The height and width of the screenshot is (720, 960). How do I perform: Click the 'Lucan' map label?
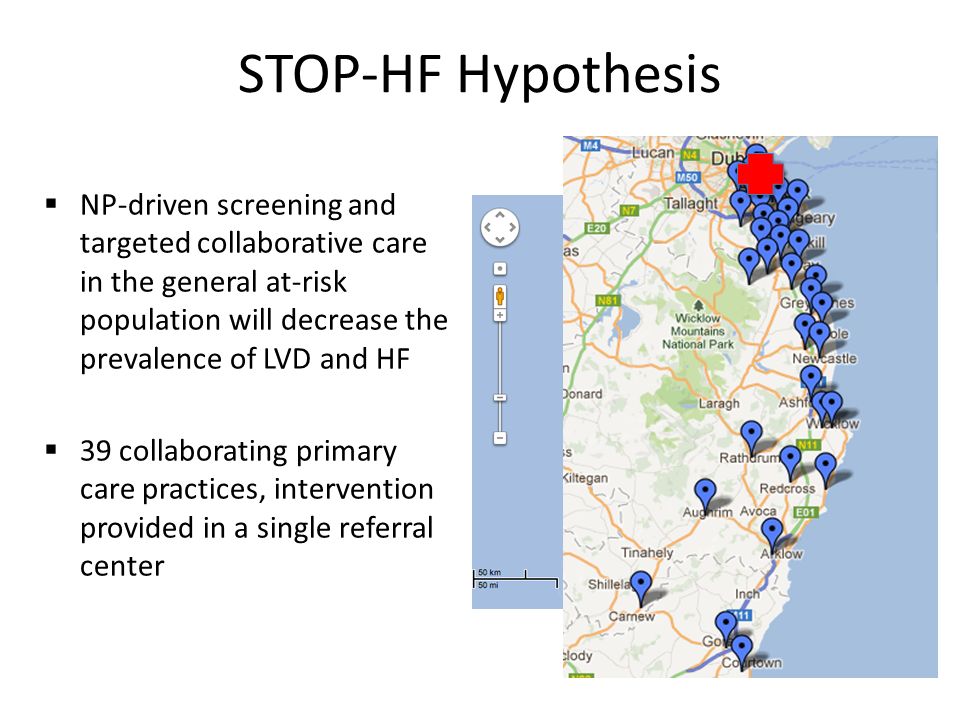(x=653, y=152)
